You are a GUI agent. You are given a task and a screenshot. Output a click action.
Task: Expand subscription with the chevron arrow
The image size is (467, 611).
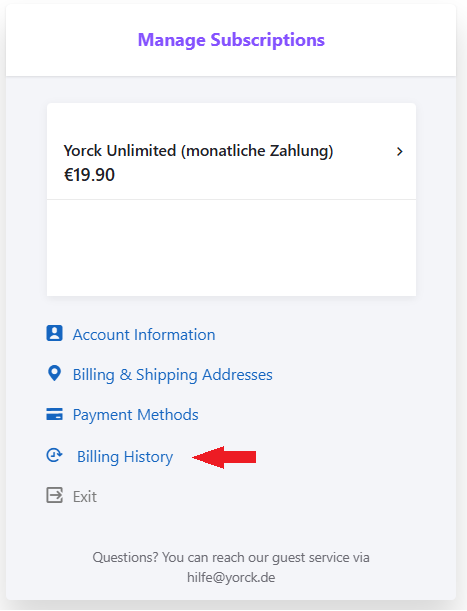pyautogui.click(x=400, y=152)
